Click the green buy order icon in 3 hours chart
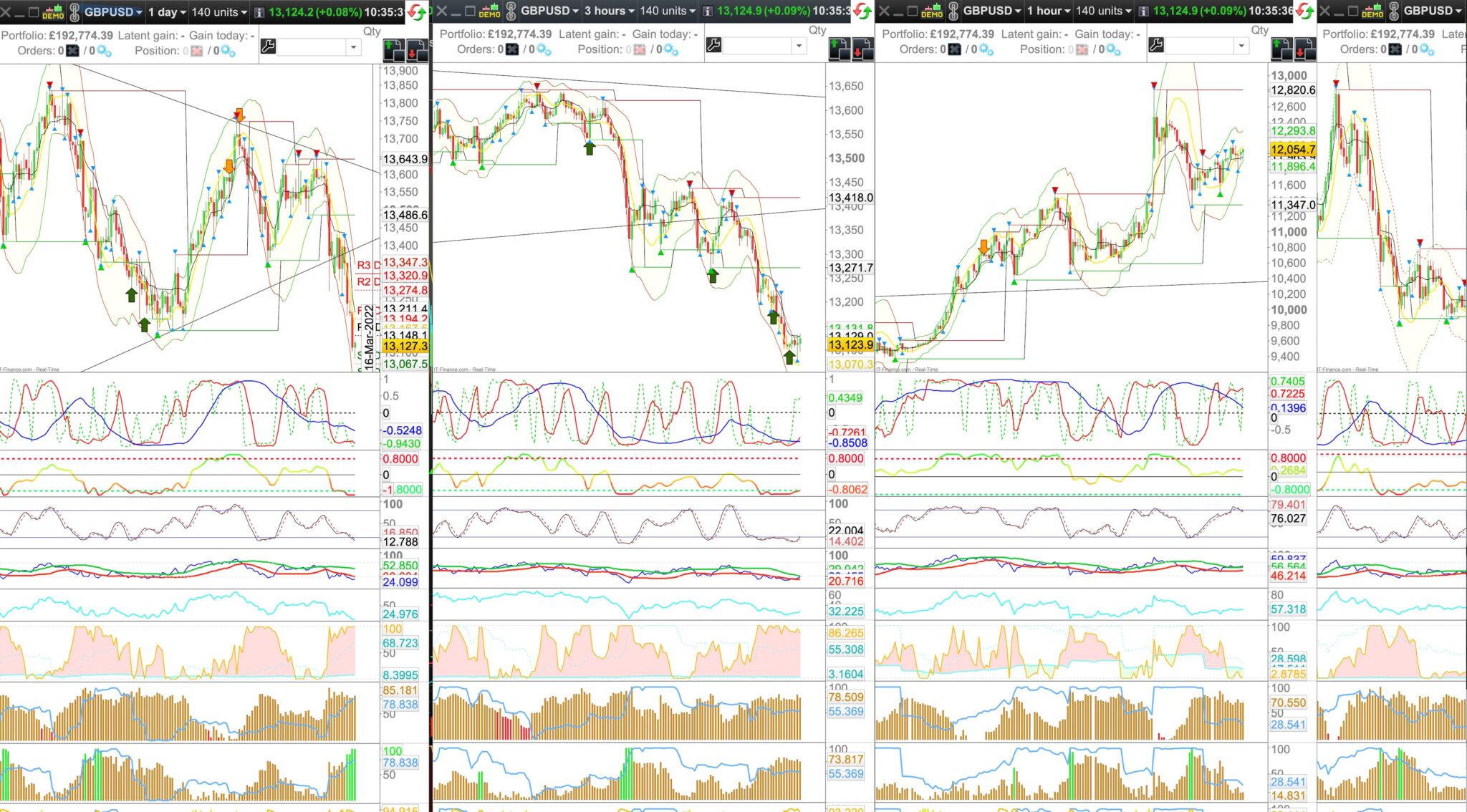Viewport: 1467px width, 812px height. 839,49
